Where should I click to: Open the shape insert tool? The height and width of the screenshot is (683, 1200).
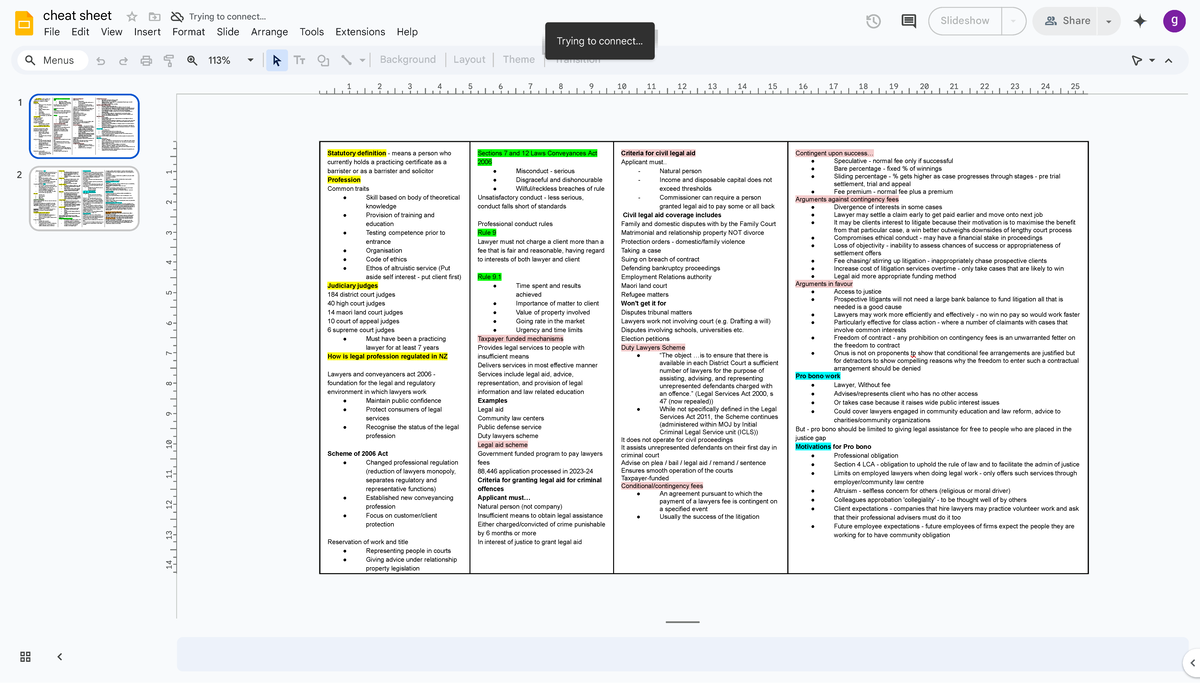(x=322, y=60)
